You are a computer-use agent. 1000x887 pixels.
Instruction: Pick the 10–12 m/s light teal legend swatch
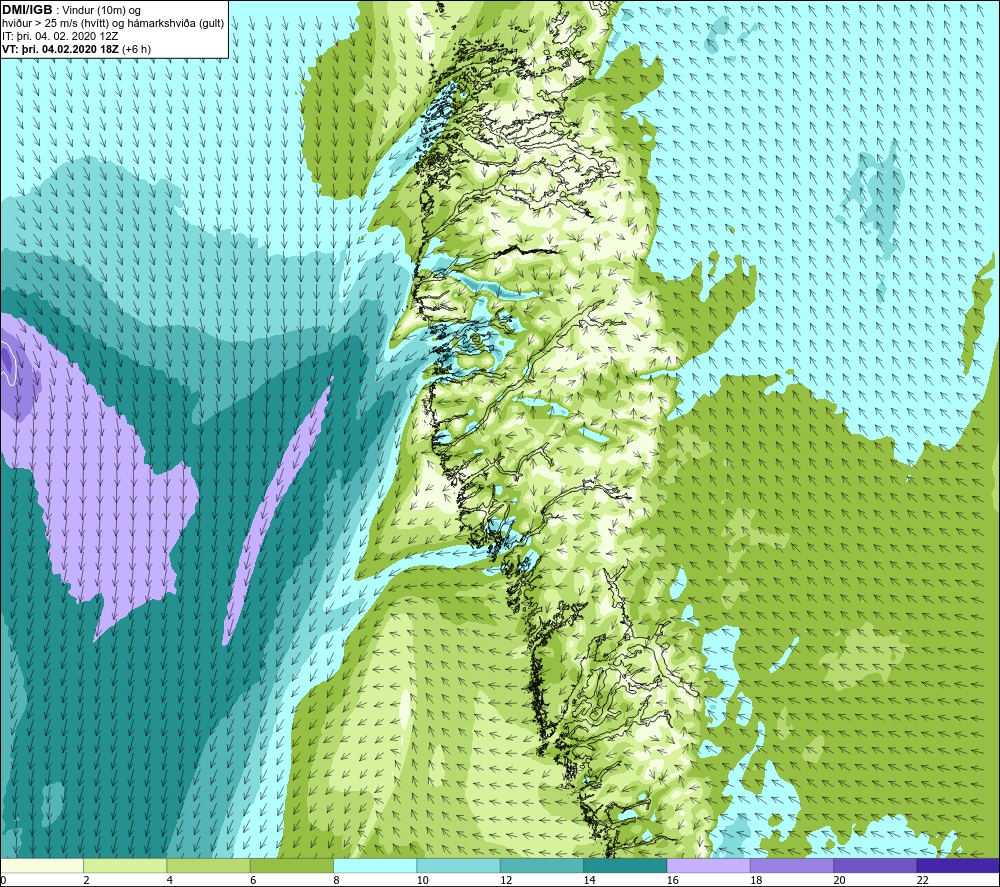pyautogui.click(x=459, y=865)
